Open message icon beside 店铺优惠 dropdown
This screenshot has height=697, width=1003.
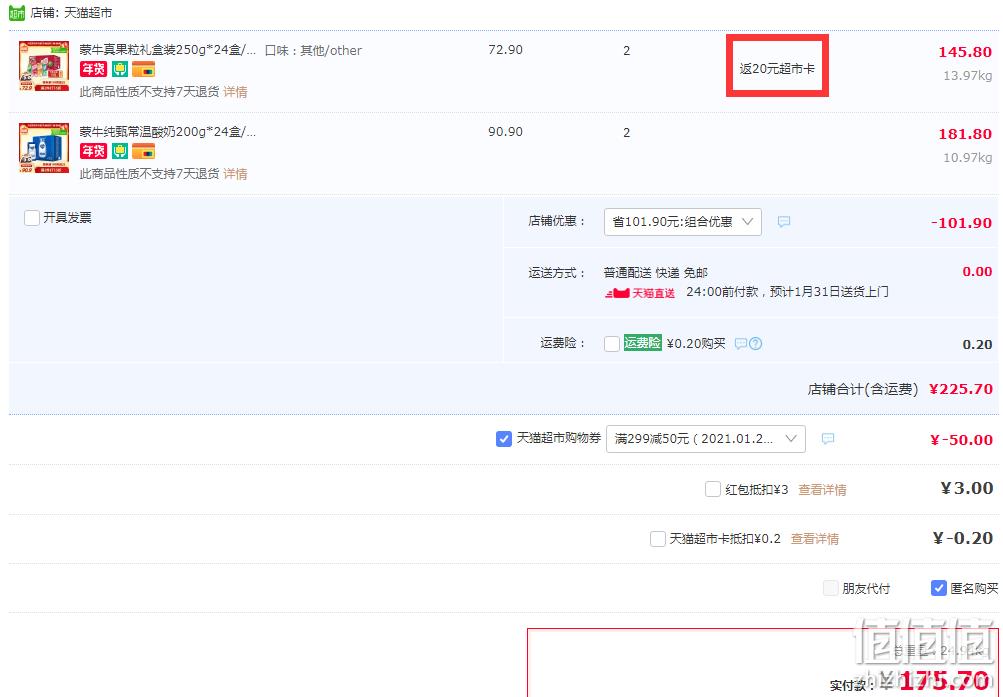[784, 221]
